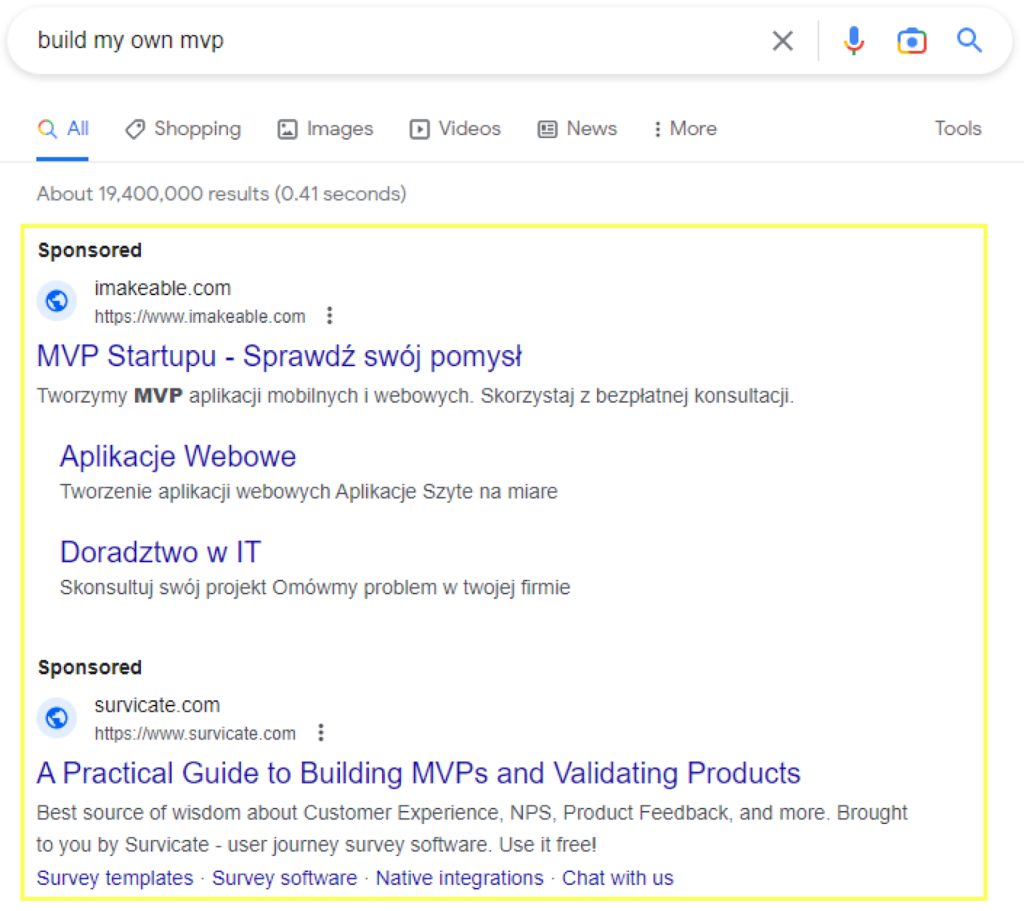1024x911 pixels.
Task: Open three-dot menu beside survicate URL
Action: [320, 733]
